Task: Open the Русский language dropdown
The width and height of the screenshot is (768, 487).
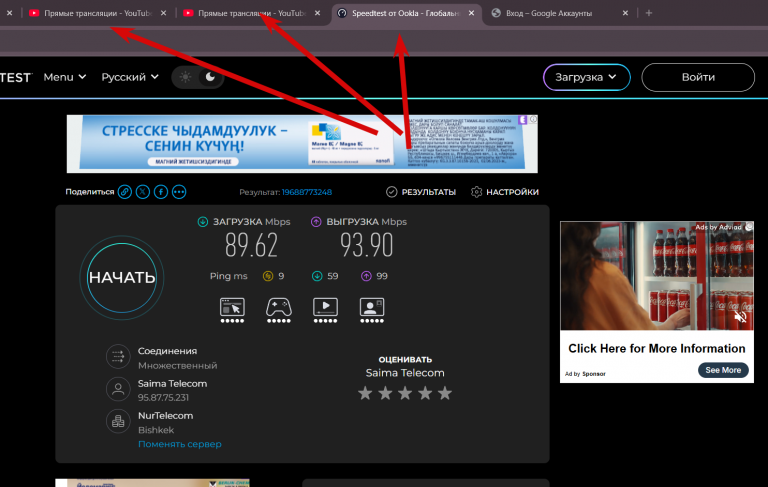Action: point(130,77)
